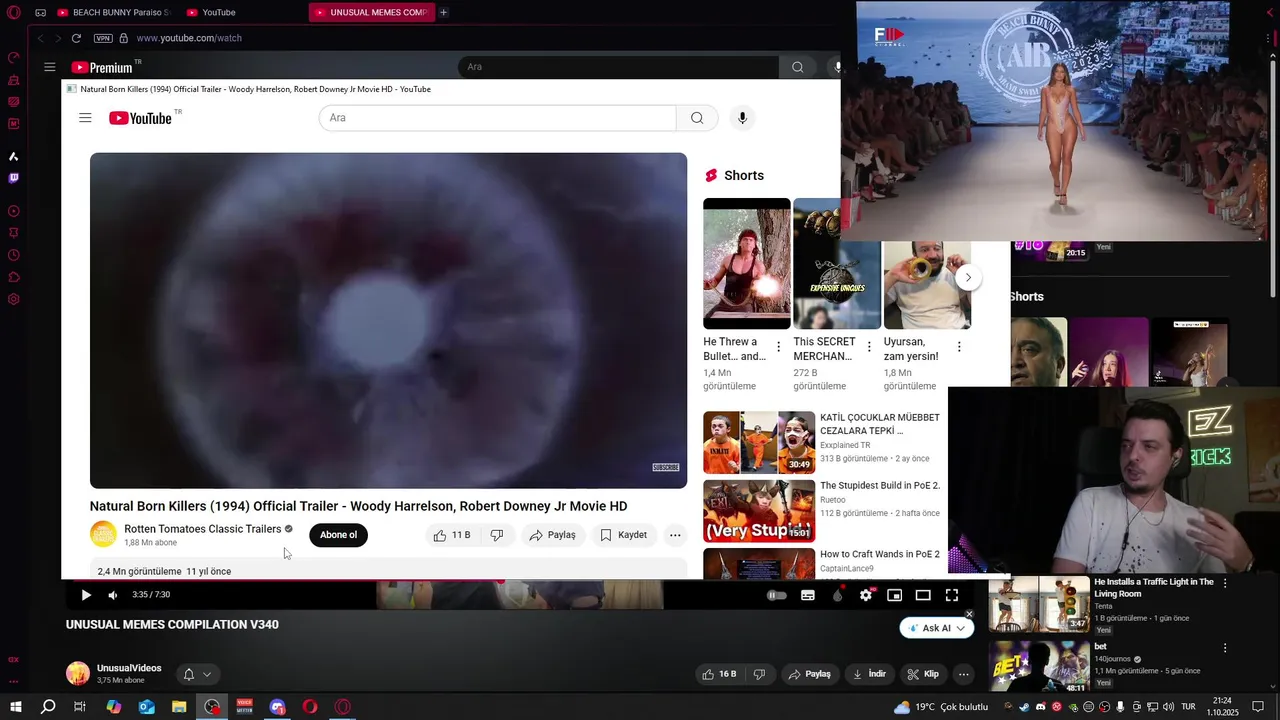Screen dimensions: 1280x720
Task: Open notification bell dropdown for UnusualVideos
Action: [196, 674]
